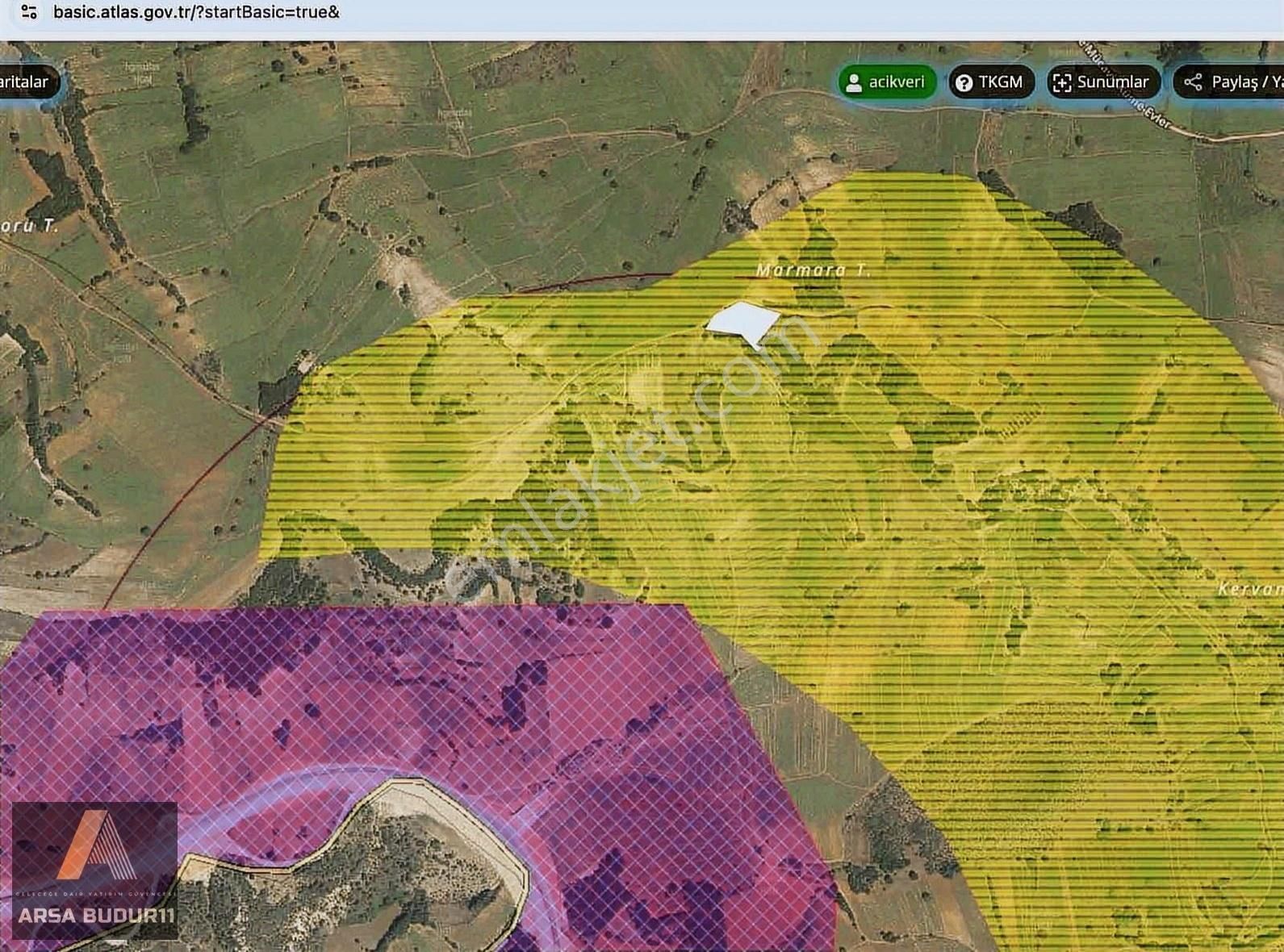Viewport: 1284px width, 952px height.
Task: Click the site settings icon in address bar
Action: tap(29, 12)
